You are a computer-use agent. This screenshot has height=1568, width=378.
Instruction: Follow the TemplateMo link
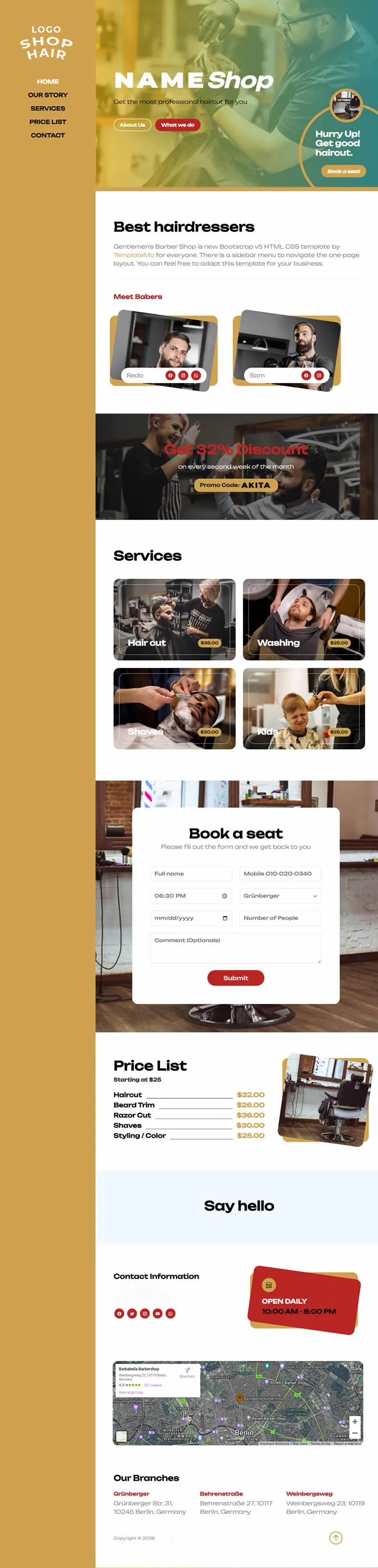(134, 255)
